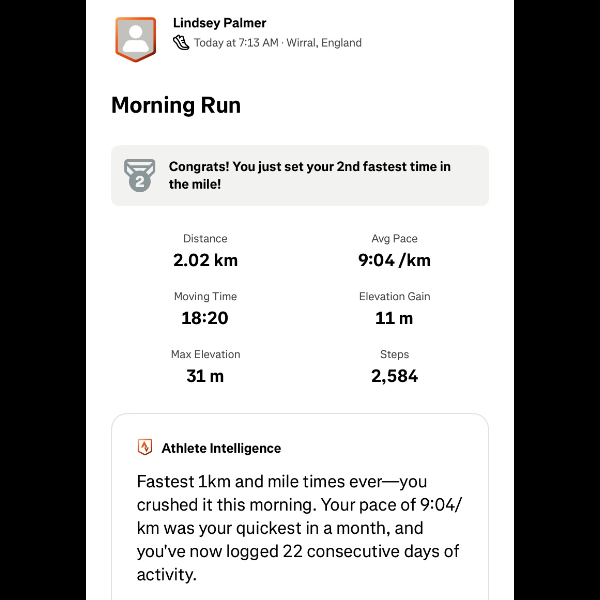Click Lindsey Palmer's profile avatar

pos(135,39)
